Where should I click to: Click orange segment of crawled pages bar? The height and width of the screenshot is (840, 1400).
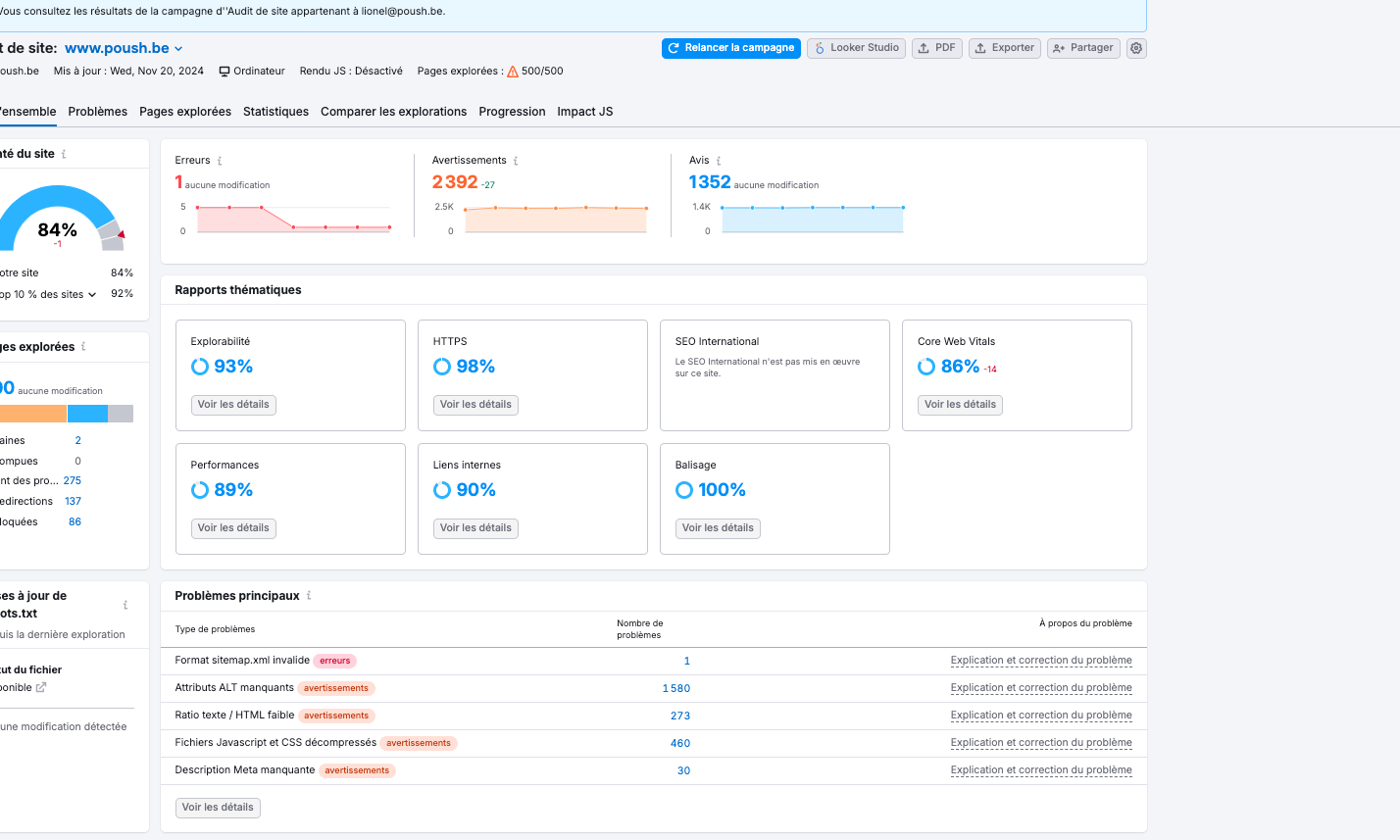click(x=31, y=414)
